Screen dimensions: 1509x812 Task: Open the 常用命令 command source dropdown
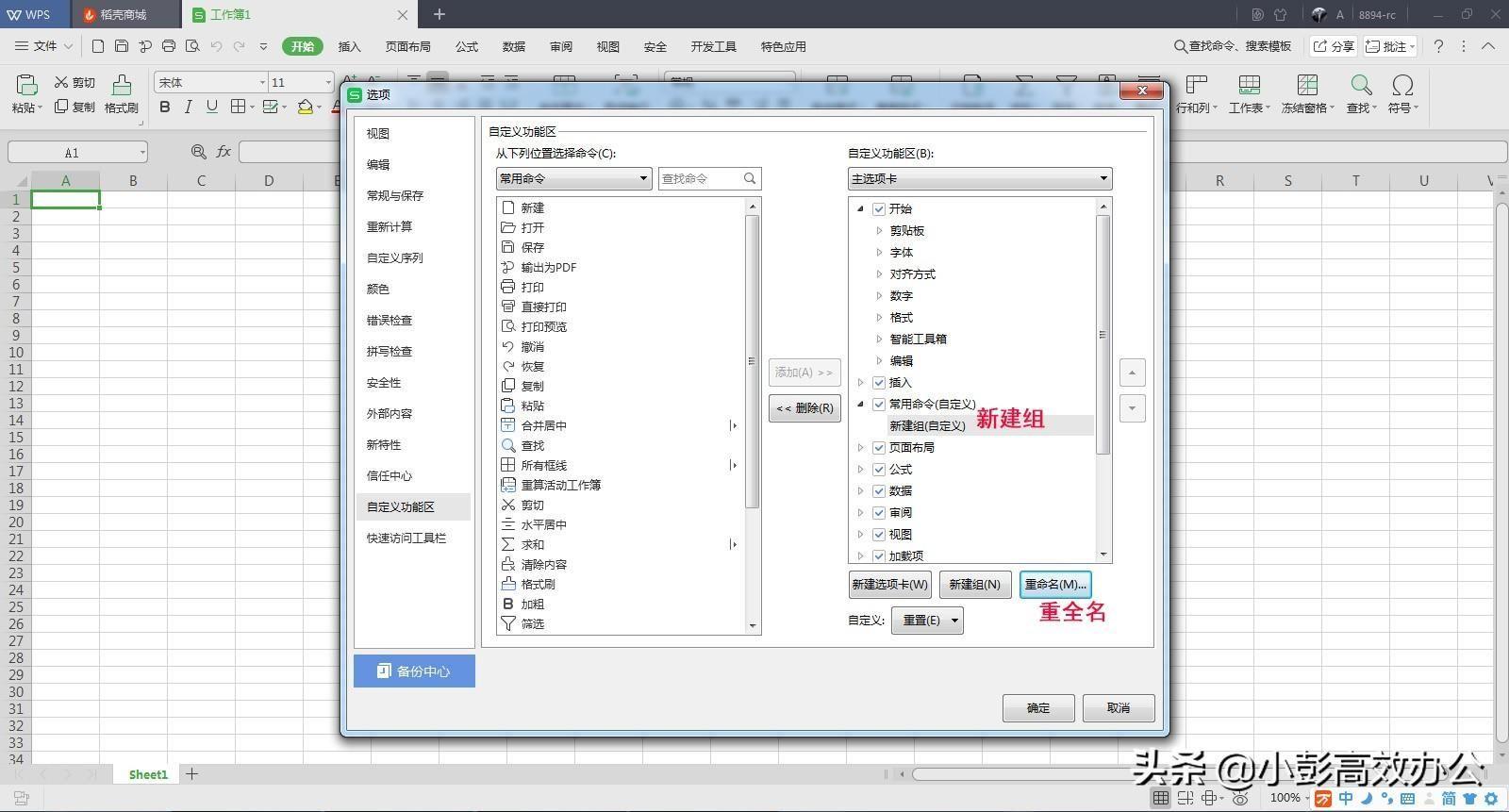573,178
